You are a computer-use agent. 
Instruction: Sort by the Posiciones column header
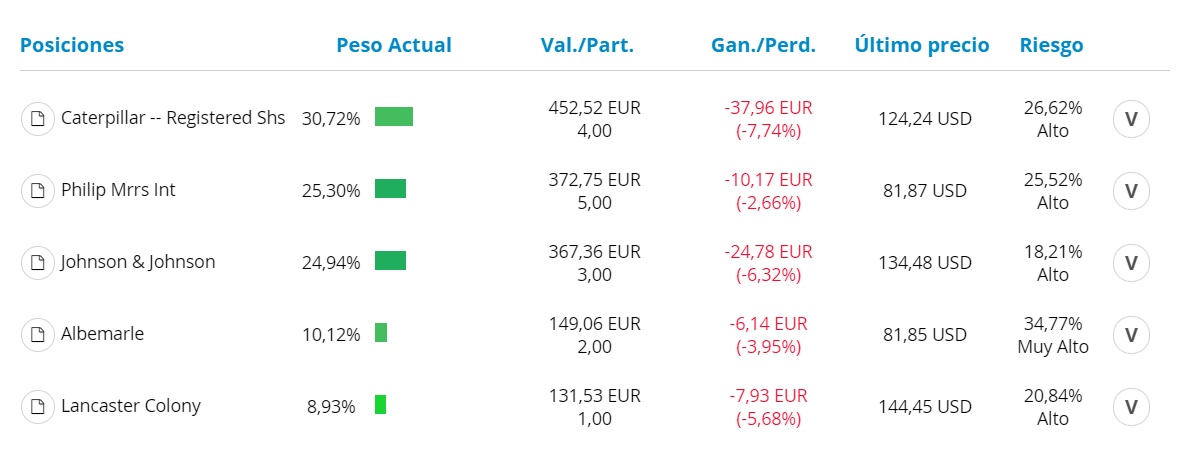point(72,46)
